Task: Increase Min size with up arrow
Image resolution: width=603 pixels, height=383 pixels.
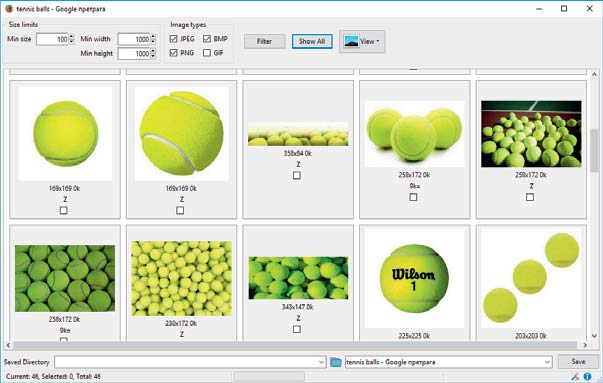Action: pos(72,37)
